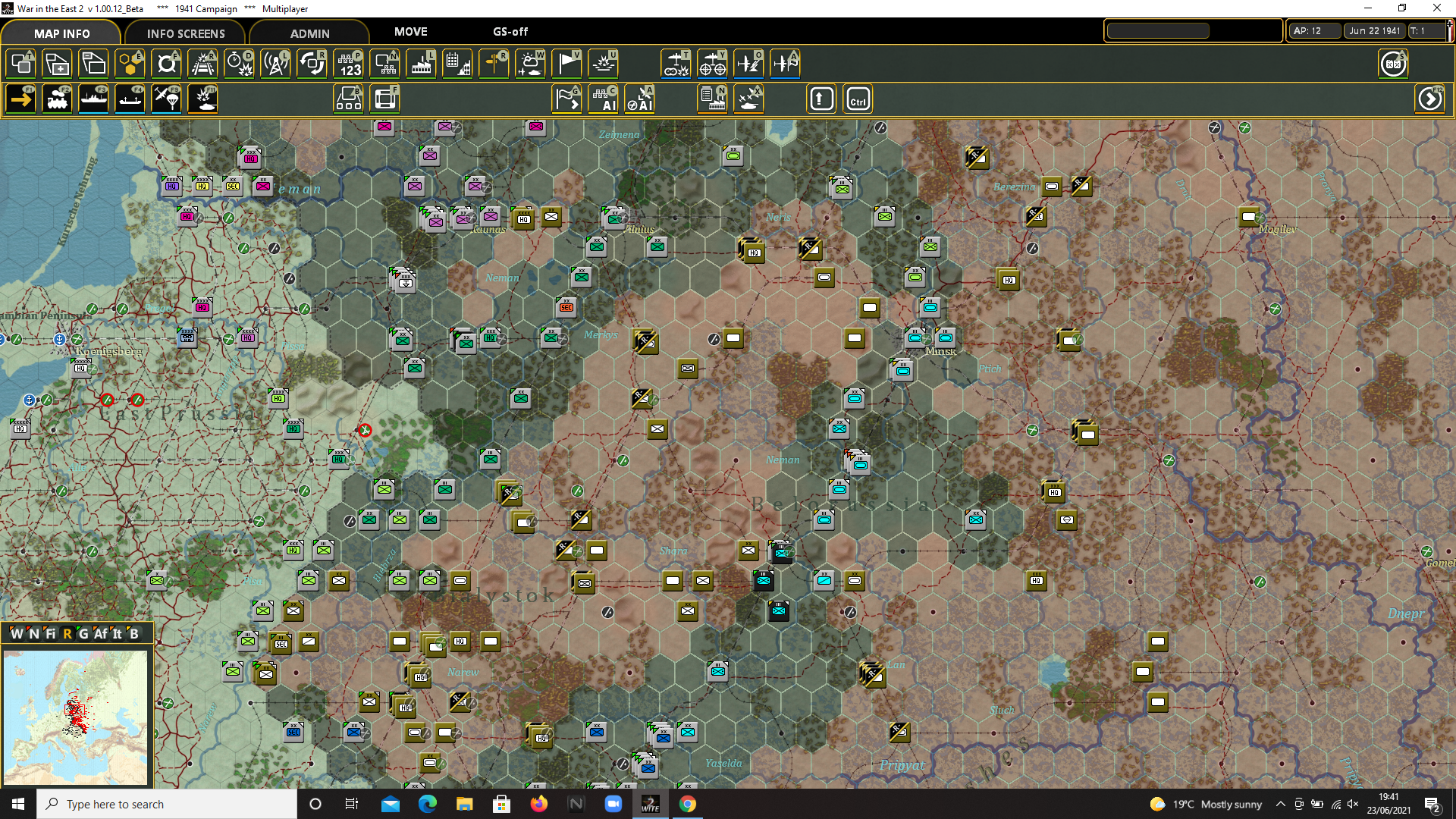1456x819 pixels.
Task: Activate the F9 airborne drop parachute icon
Action: pos(166,99)
